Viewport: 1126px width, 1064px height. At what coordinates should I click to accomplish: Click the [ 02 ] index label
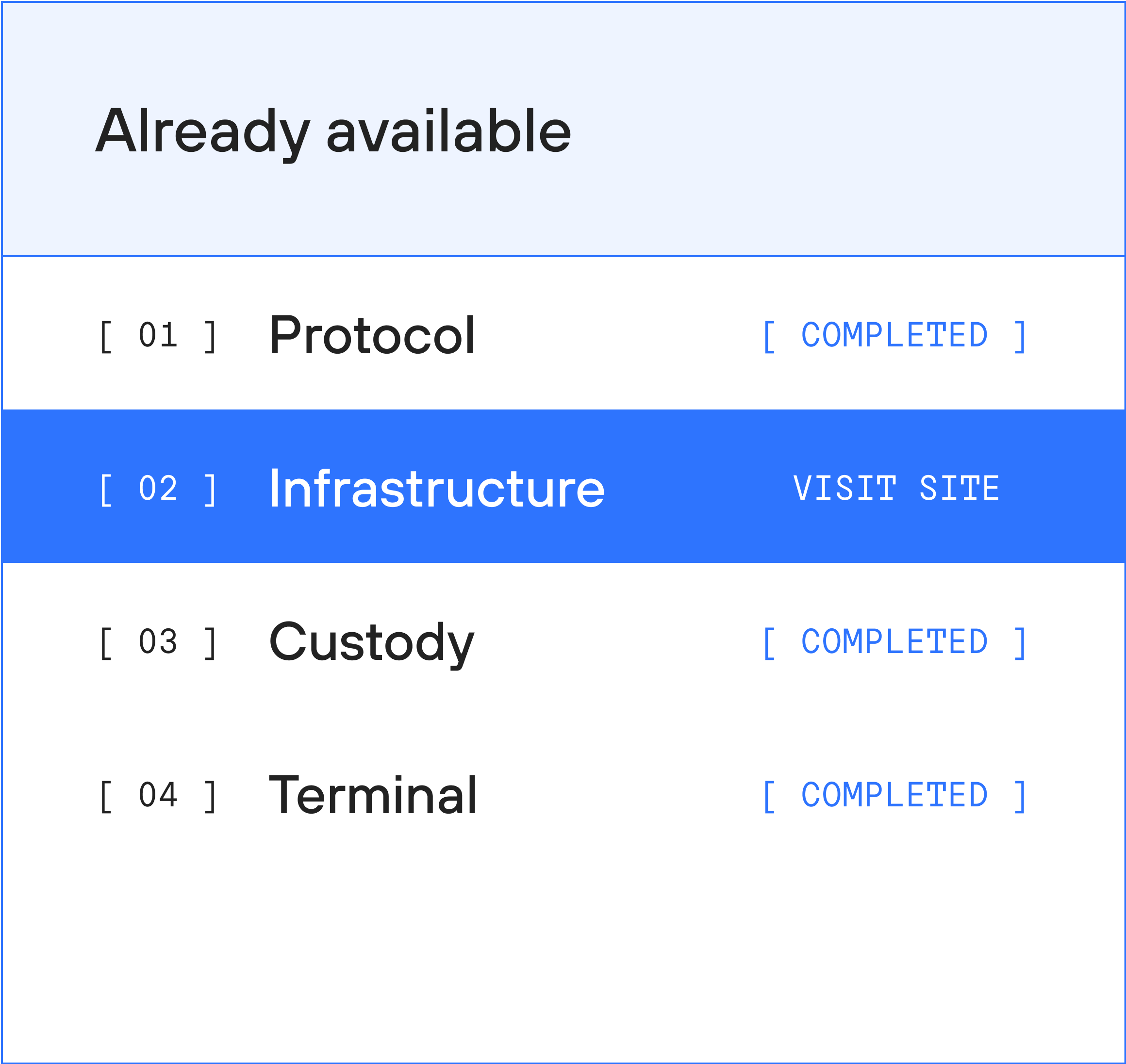[158, 488]
